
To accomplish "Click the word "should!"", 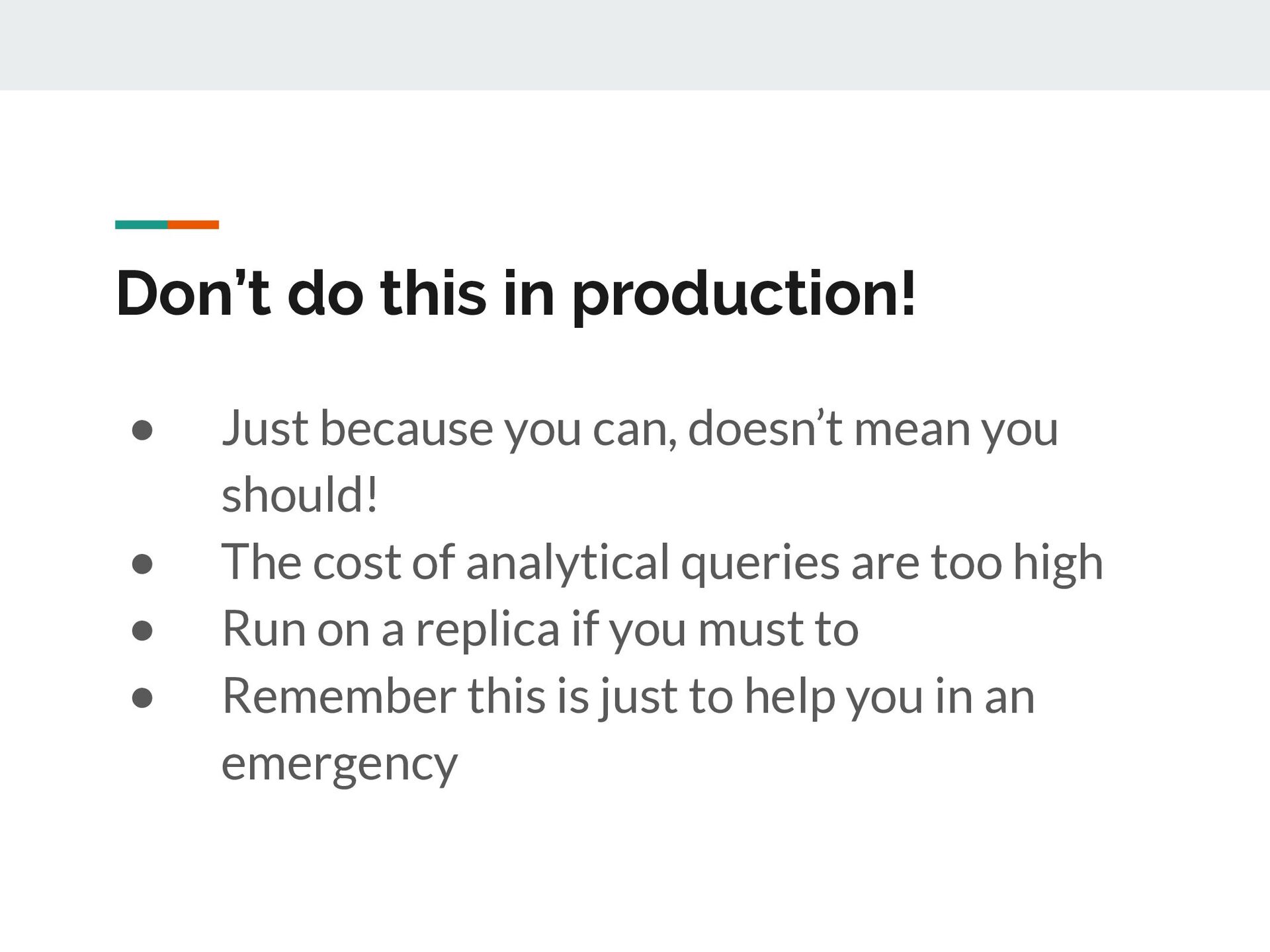I will pos(300,495).
